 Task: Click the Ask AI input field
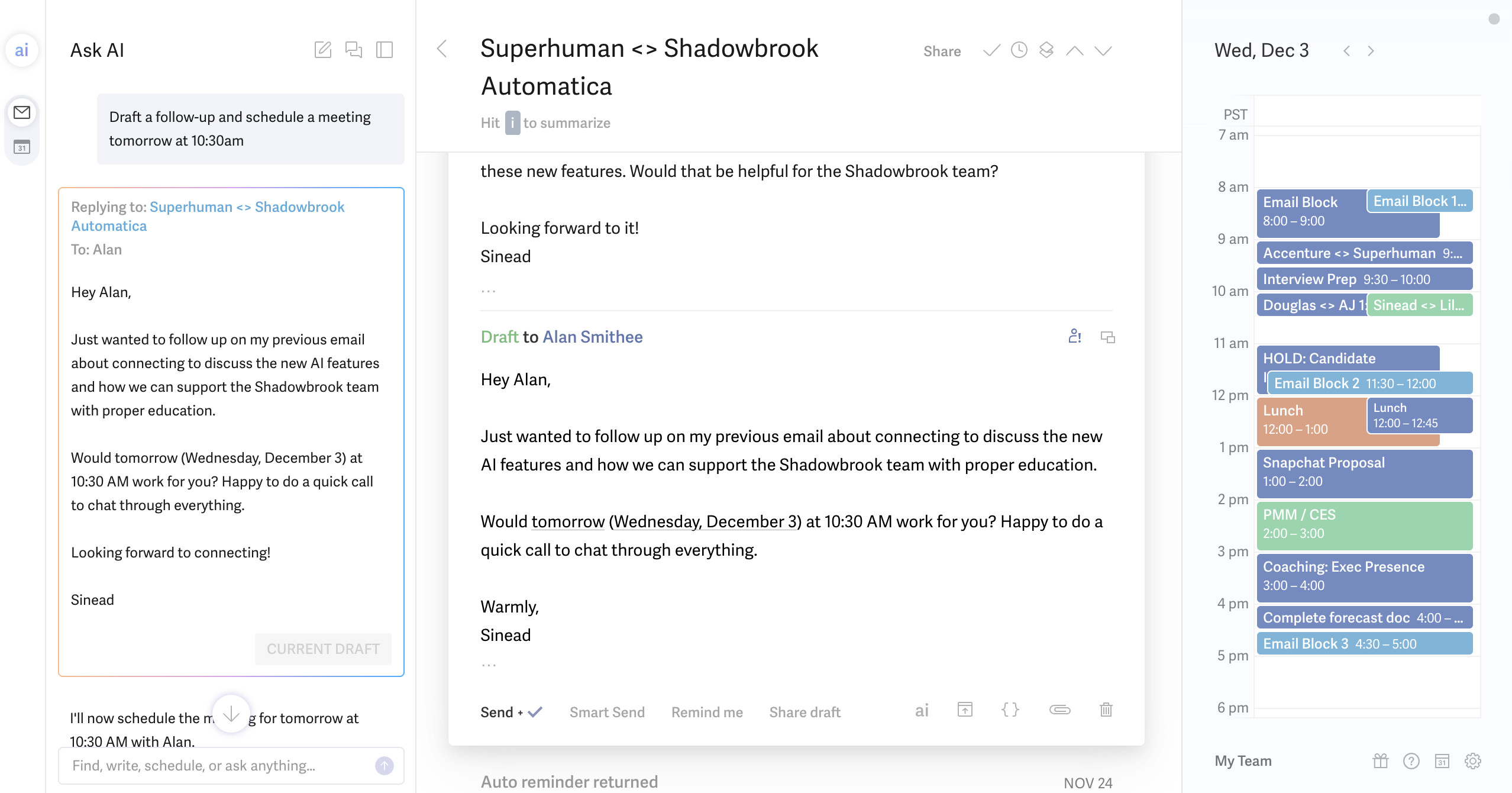[219, 766]
